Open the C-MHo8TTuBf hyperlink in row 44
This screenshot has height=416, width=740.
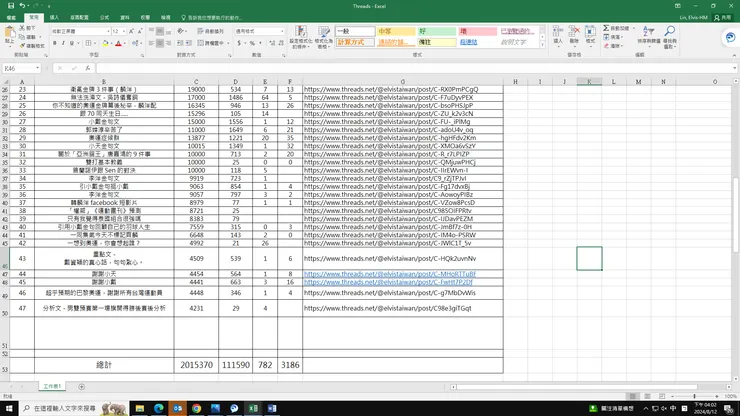[390, 274]
